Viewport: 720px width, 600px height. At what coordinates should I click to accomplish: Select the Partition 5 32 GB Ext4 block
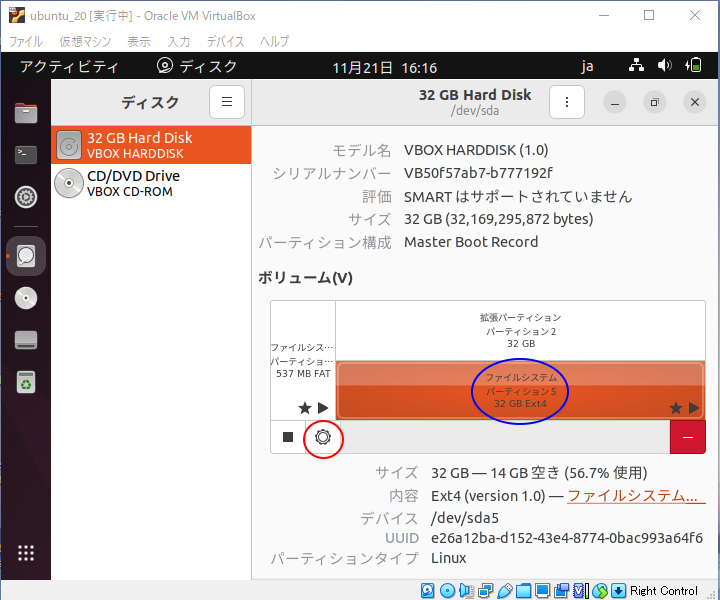[520, 390]
